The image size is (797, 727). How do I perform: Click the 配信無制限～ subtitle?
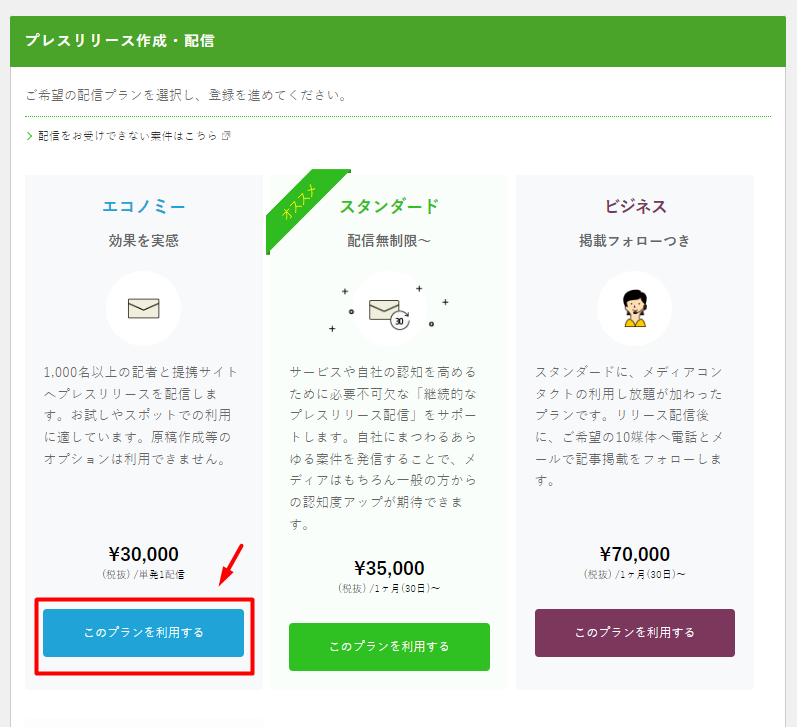(x=389, y=240)
